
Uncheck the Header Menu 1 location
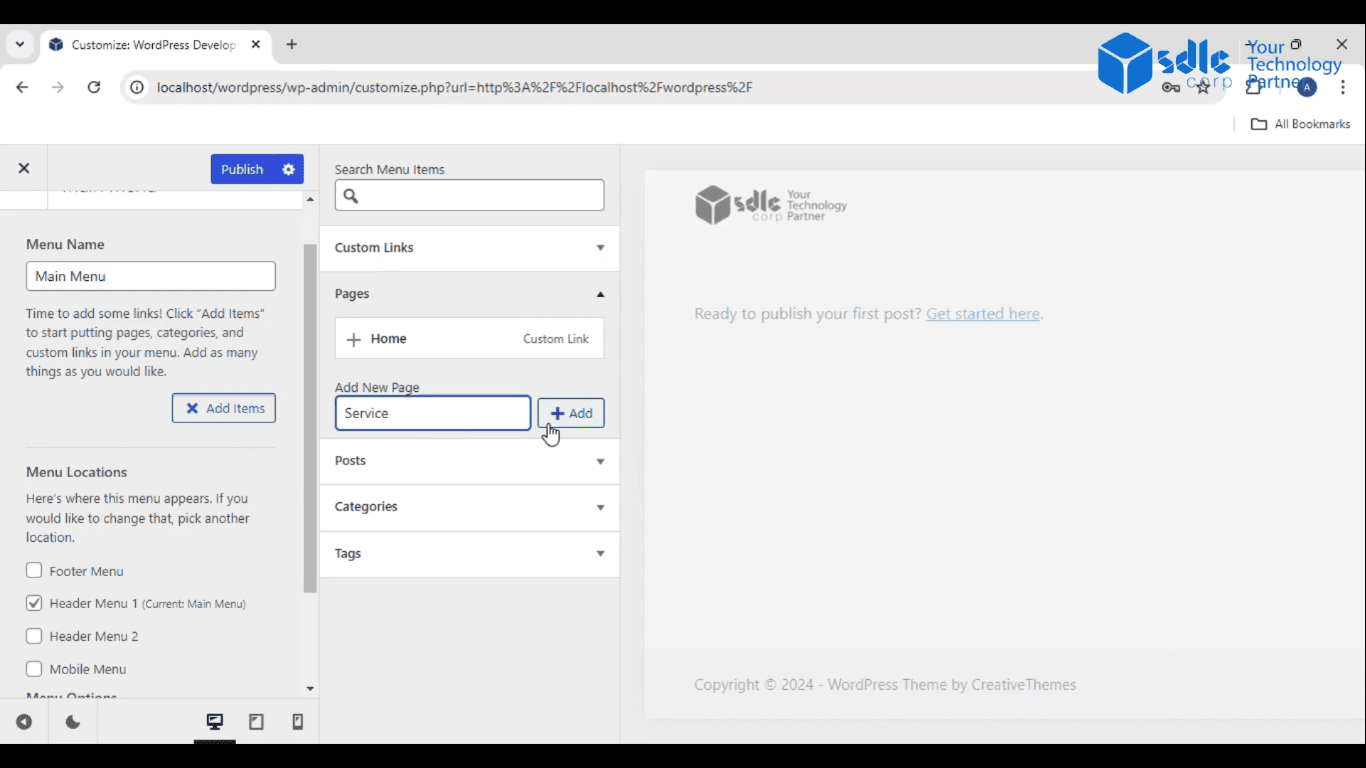(x=34, y=603)
